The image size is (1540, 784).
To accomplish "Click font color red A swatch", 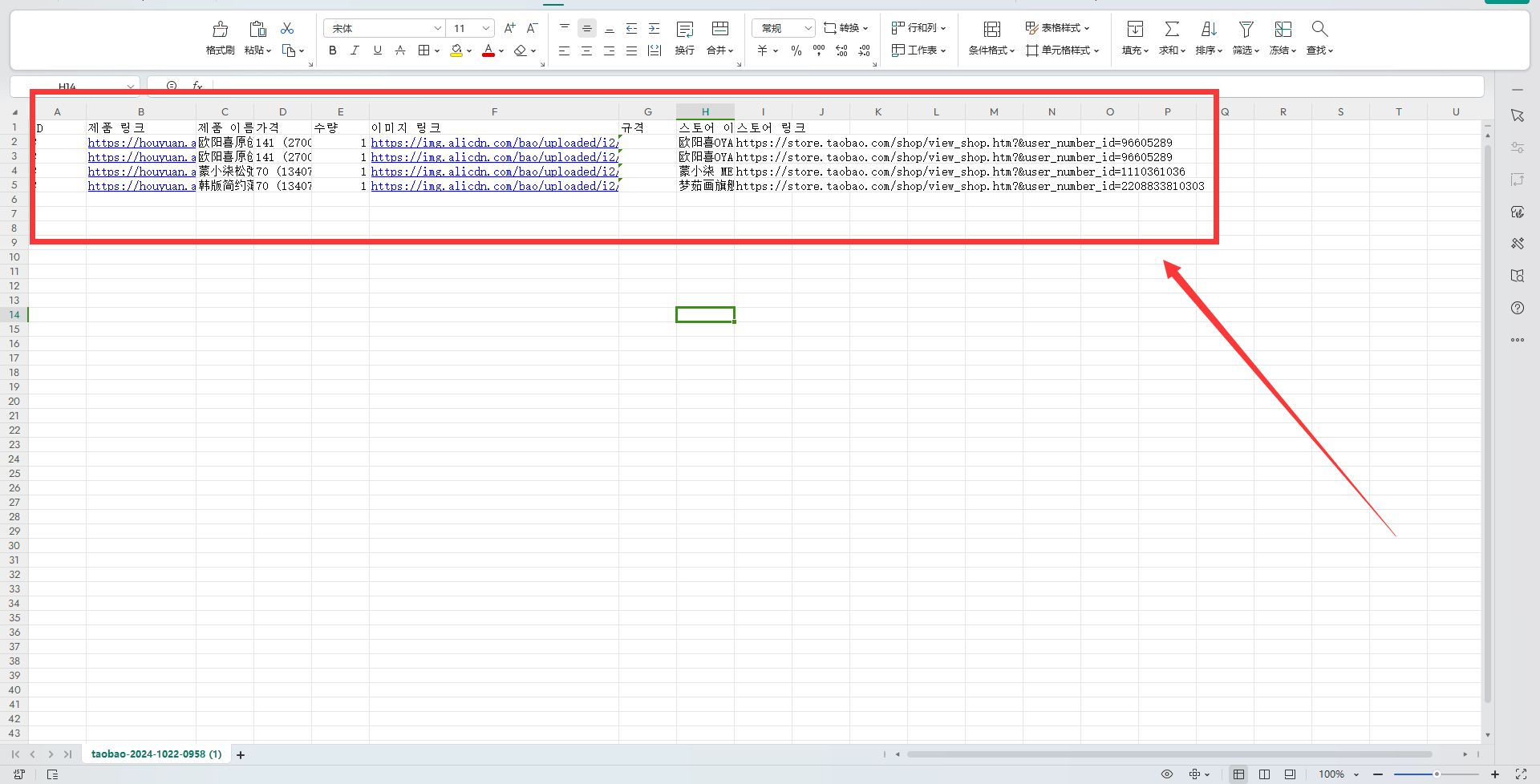I will [488, 51].
